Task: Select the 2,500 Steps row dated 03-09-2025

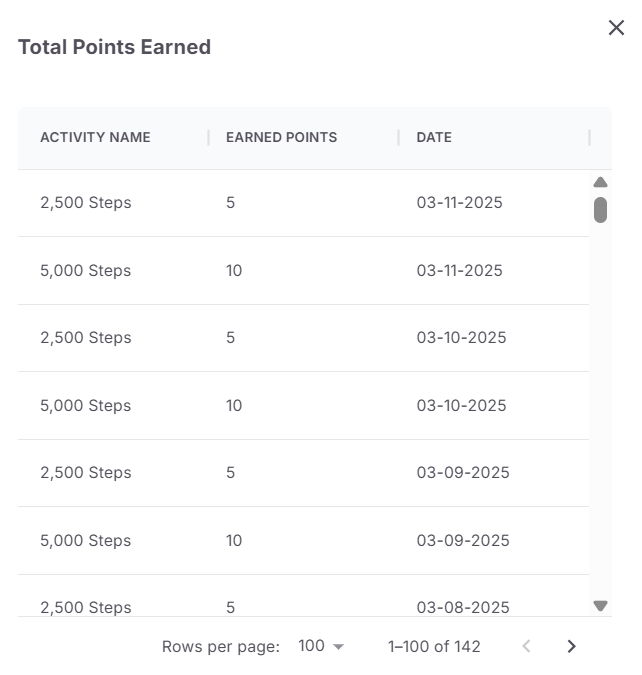Action: (x=304, y=473)
